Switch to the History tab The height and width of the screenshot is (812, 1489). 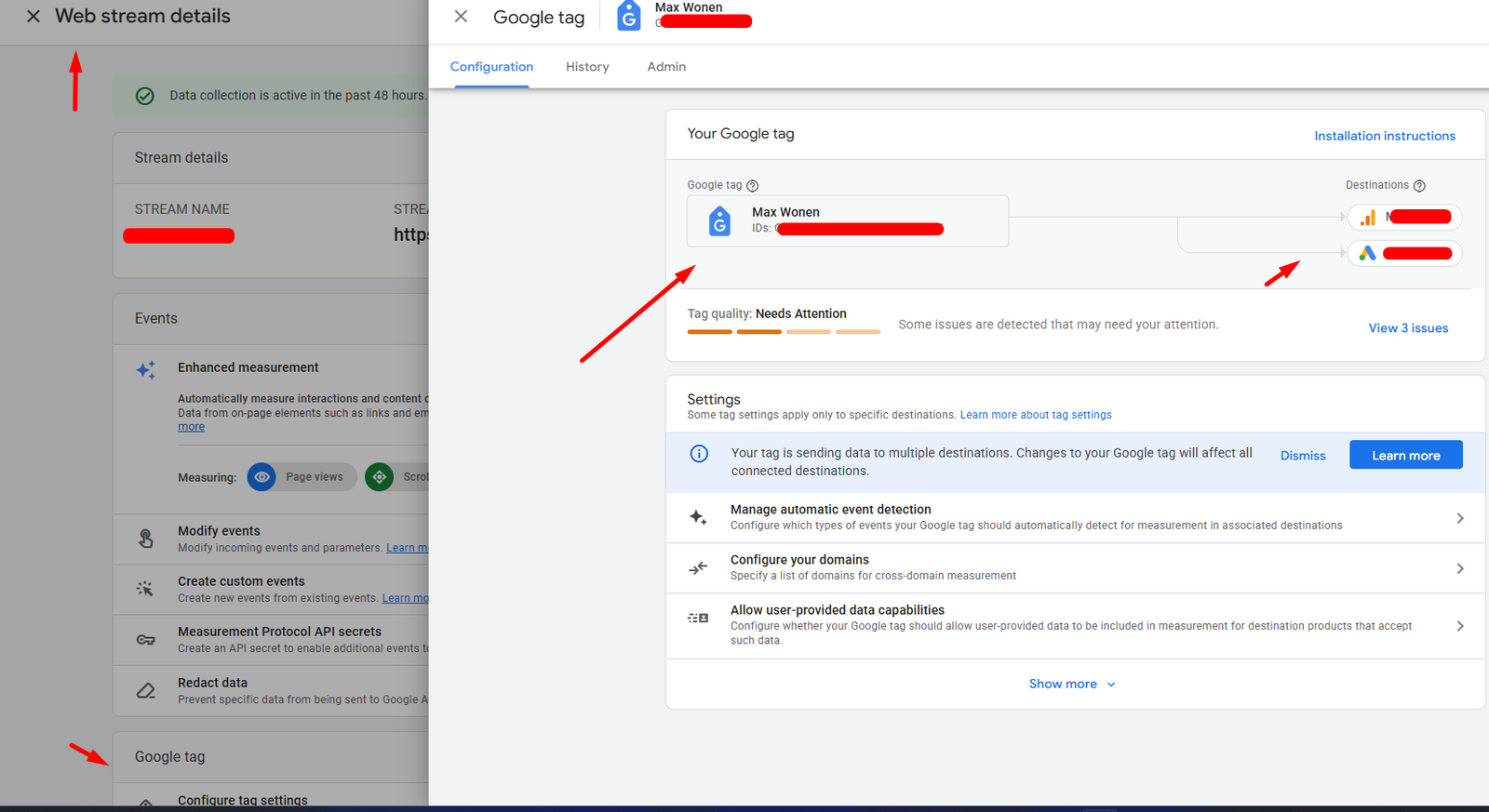pyautogui.click(x=587, y=67)
